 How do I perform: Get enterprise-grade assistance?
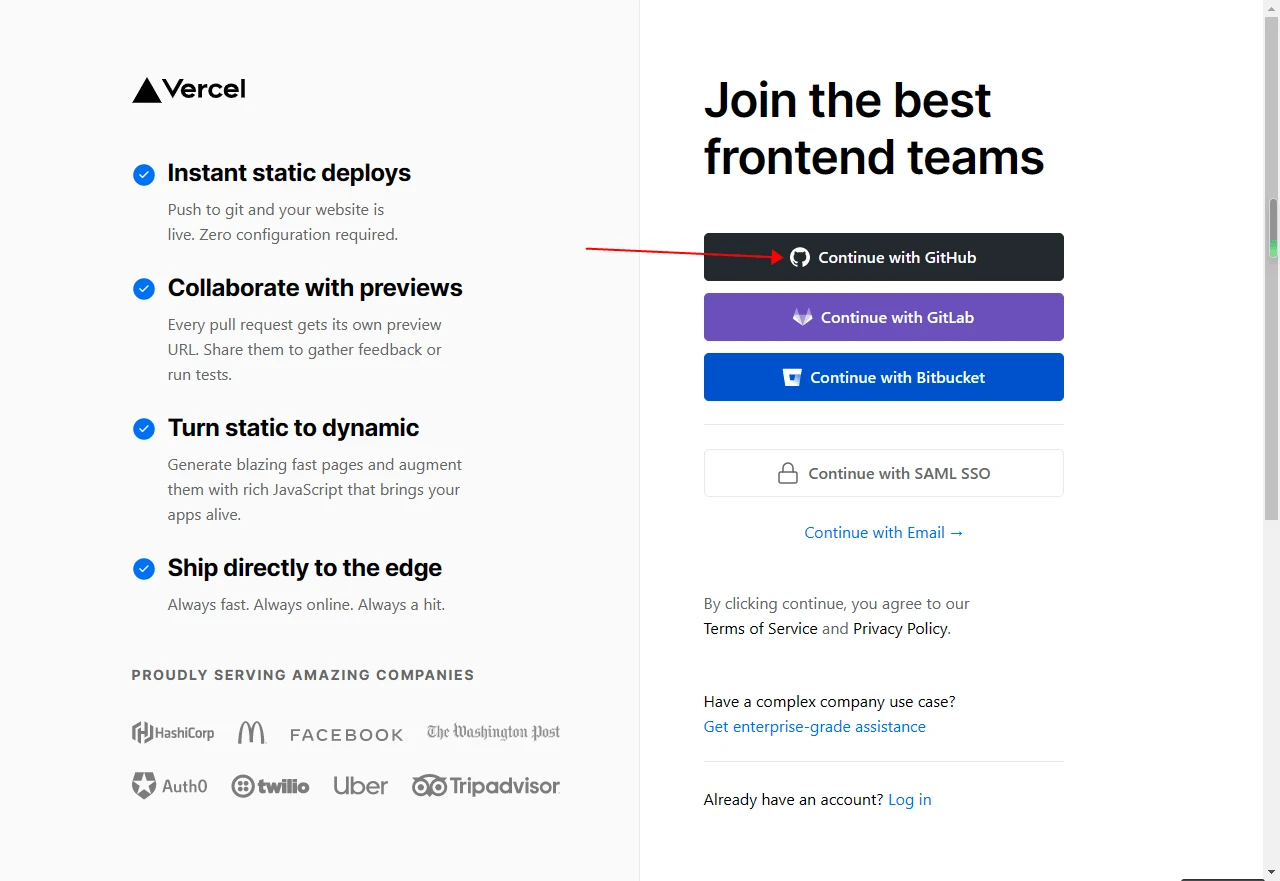click(815, 726)
